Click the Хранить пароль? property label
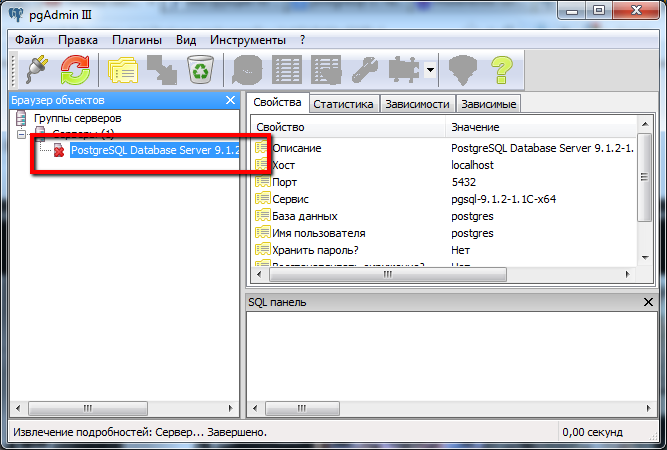 click(315, 250)
